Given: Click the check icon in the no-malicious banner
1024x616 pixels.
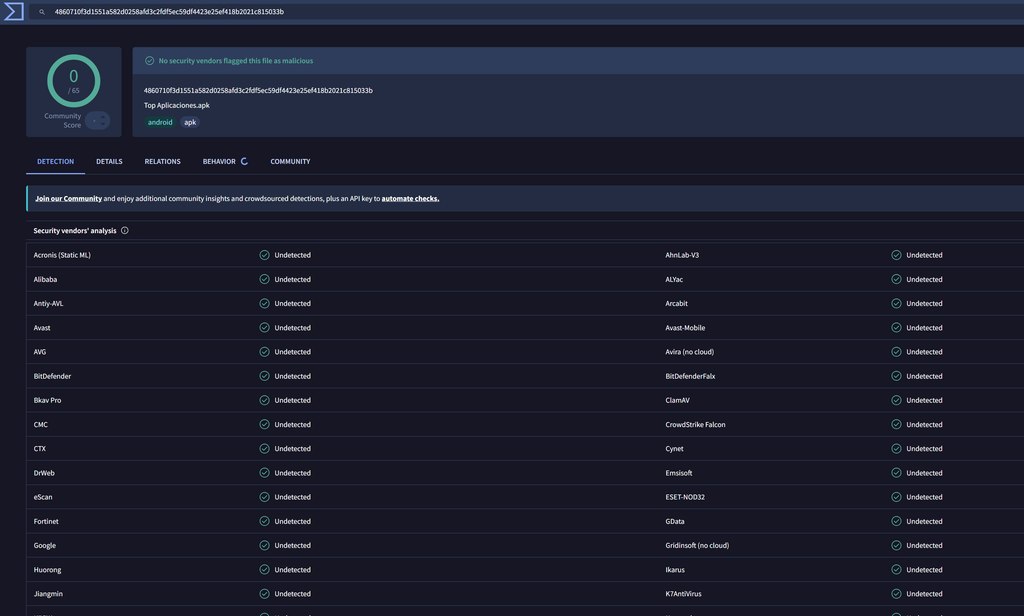Looking at the screenshot, I should 150,61.
